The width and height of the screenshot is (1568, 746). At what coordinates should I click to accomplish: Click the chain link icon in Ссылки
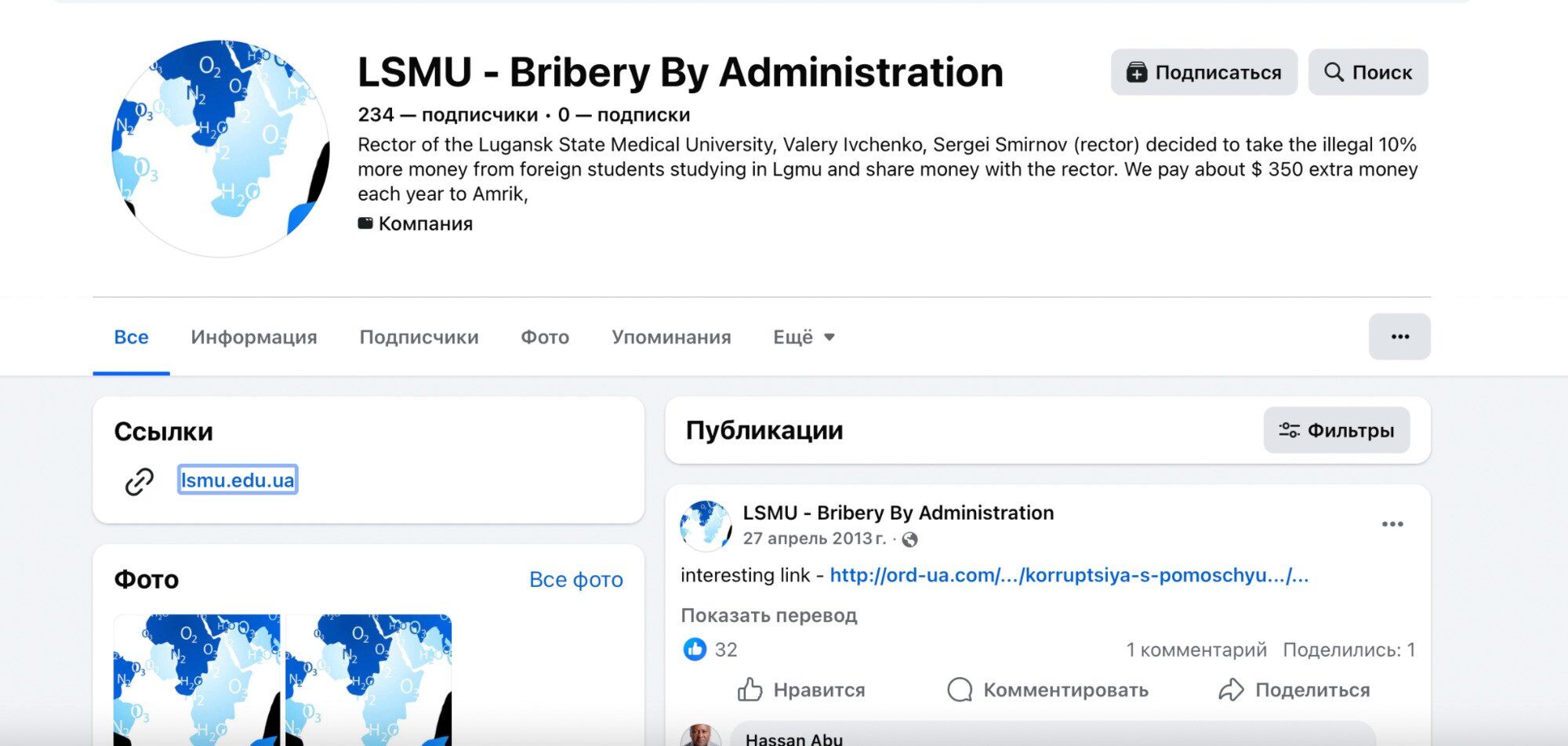coord(140,481)
